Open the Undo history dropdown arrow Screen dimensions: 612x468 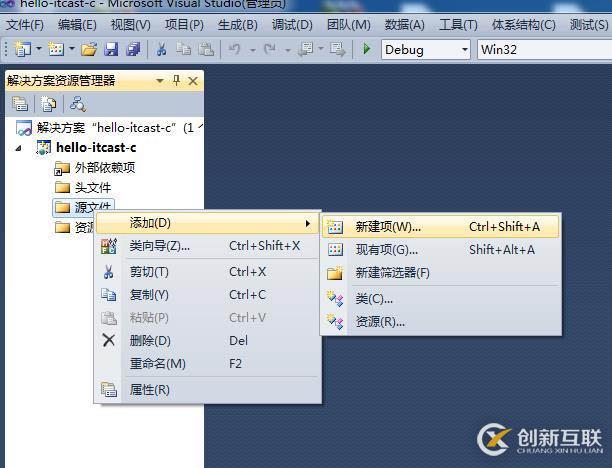253,50
